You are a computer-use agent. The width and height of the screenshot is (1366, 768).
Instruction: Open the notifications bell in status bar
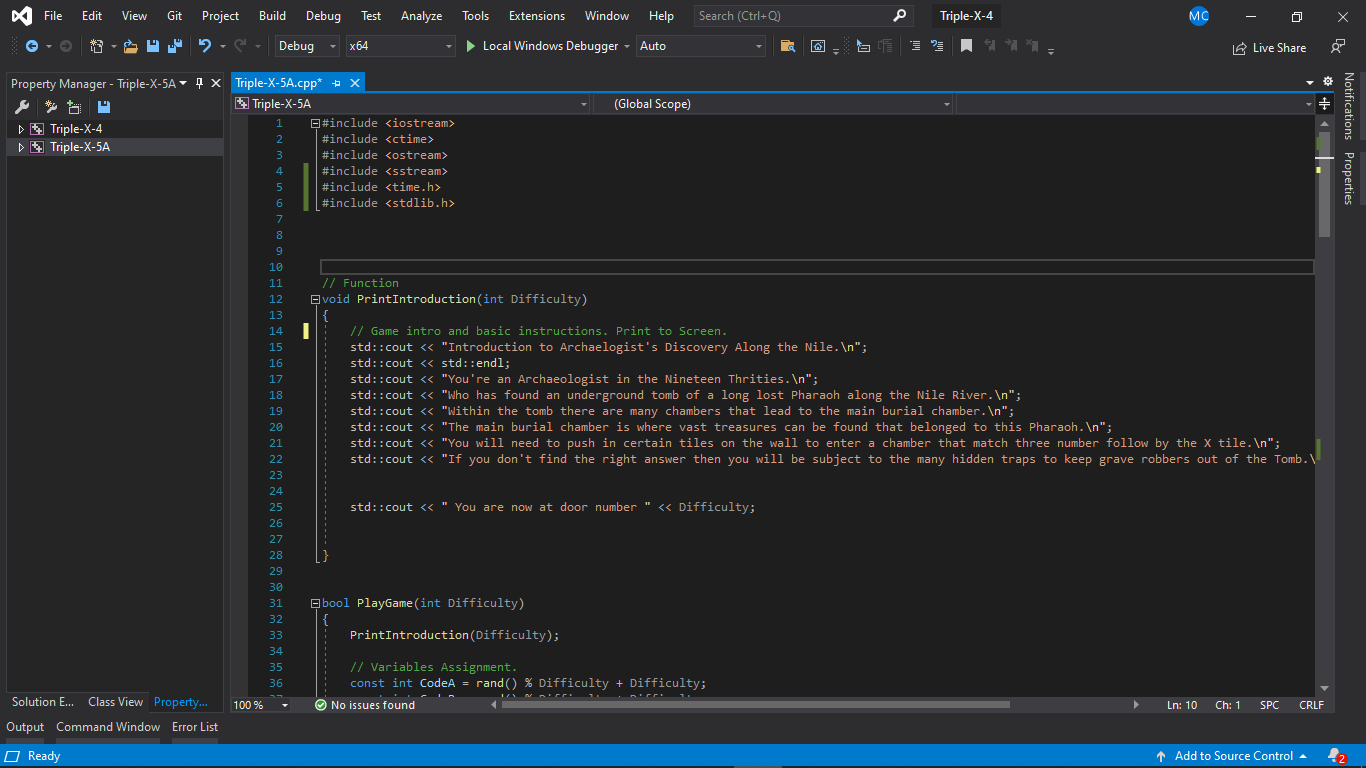(1335, 756)
